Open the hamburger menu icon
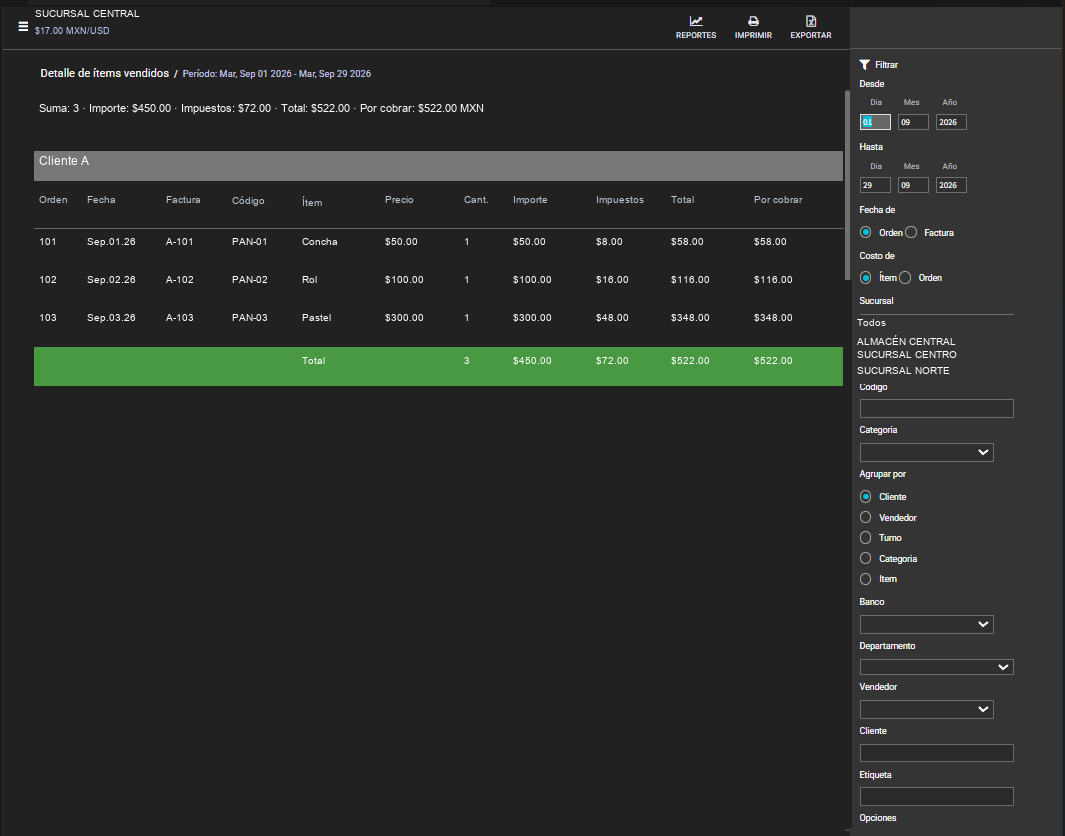The image size is (1065, 836). click(23, 26)
